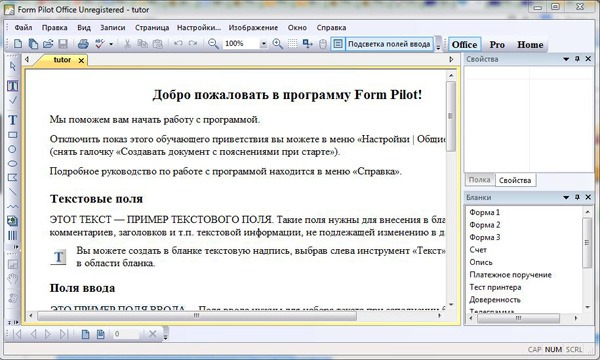Select the circle drawing tool
This screenshot has height=360, width=600.
pos(13,149)
